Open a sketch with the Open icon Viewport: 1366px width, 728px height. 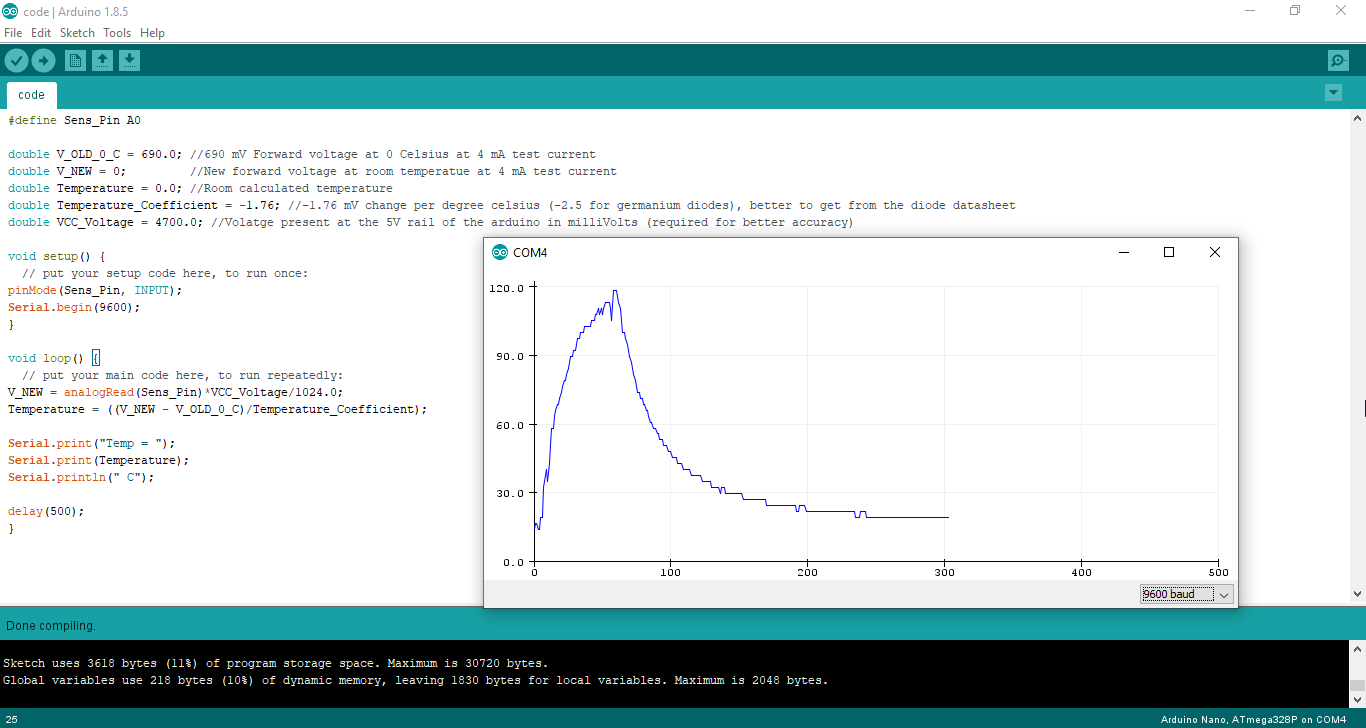pyautogui.click(x=102, y=61)
